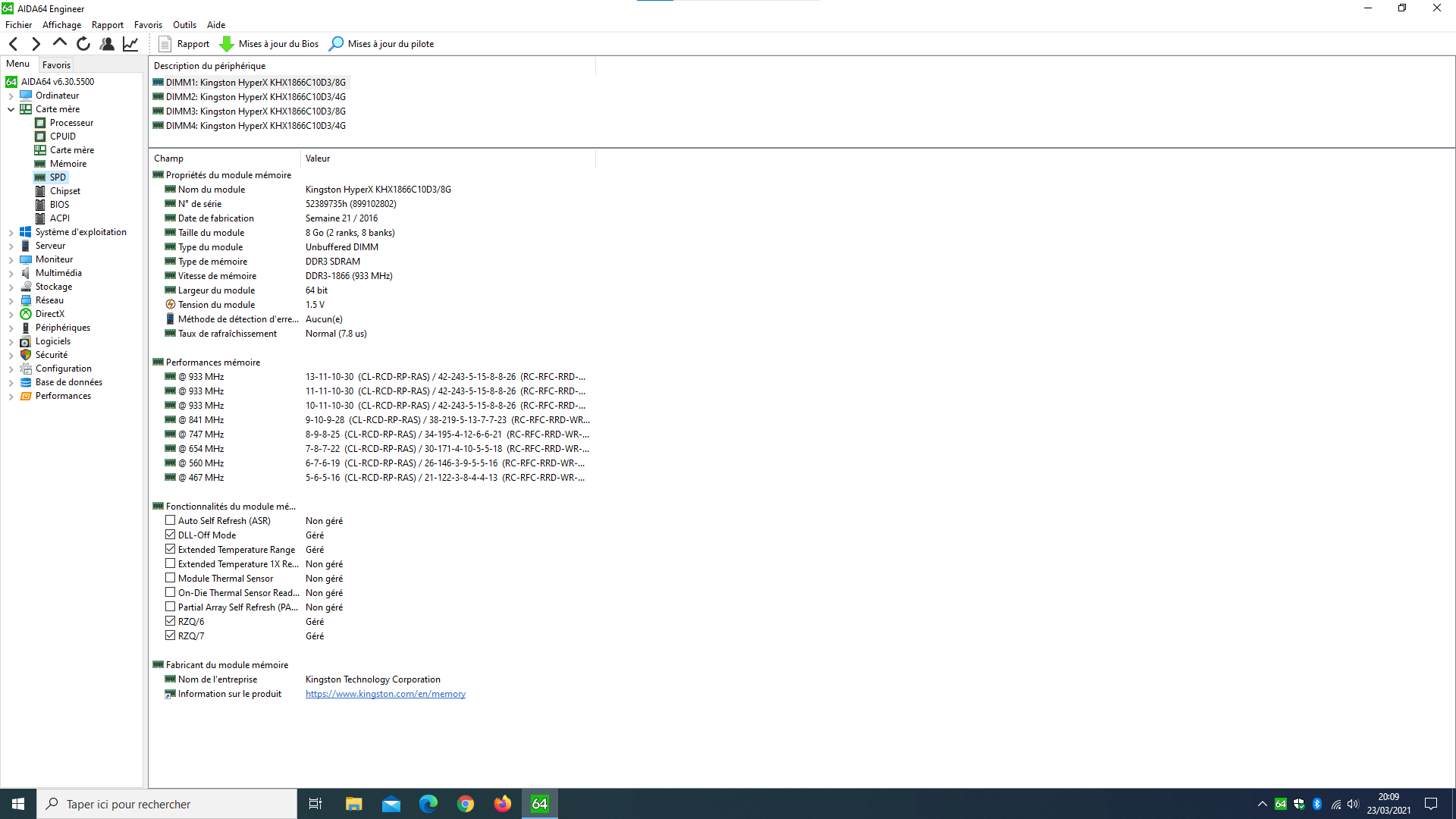
Task: Click the Back navigation arrow
Action: click(14, 44)
